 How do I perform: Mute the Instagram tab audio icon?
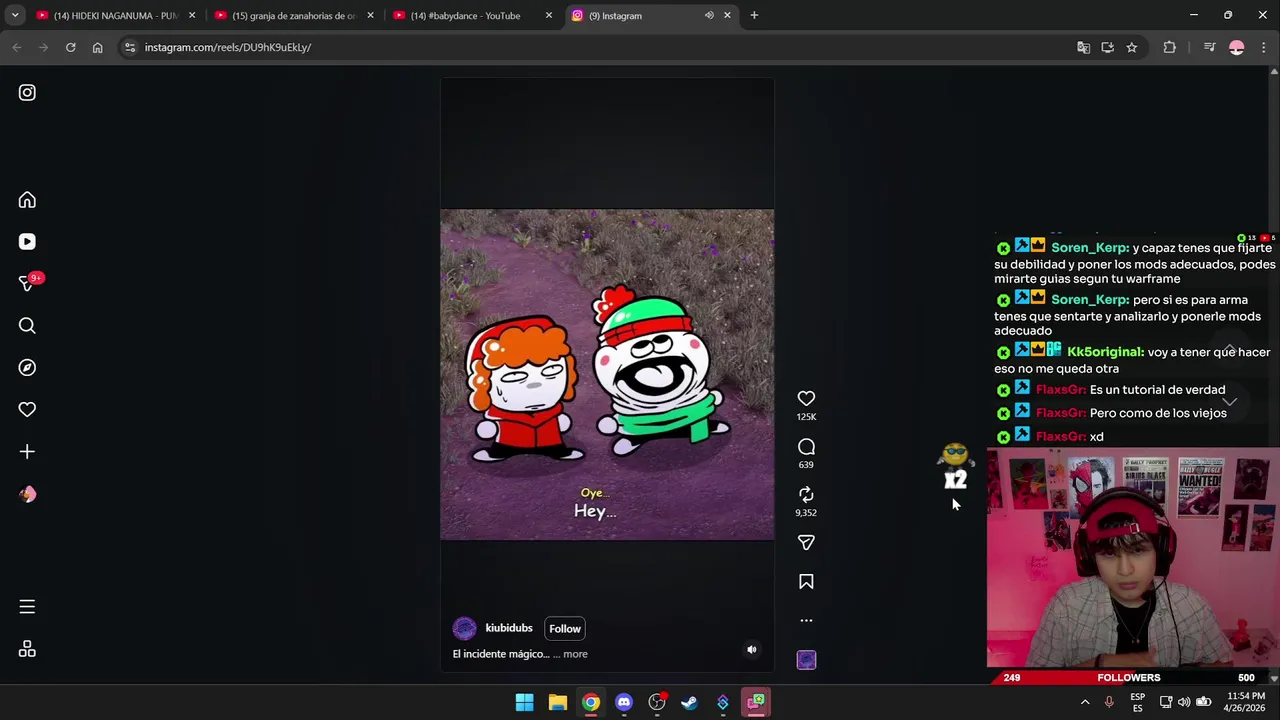pyautogui.click(x=709, y=16)
